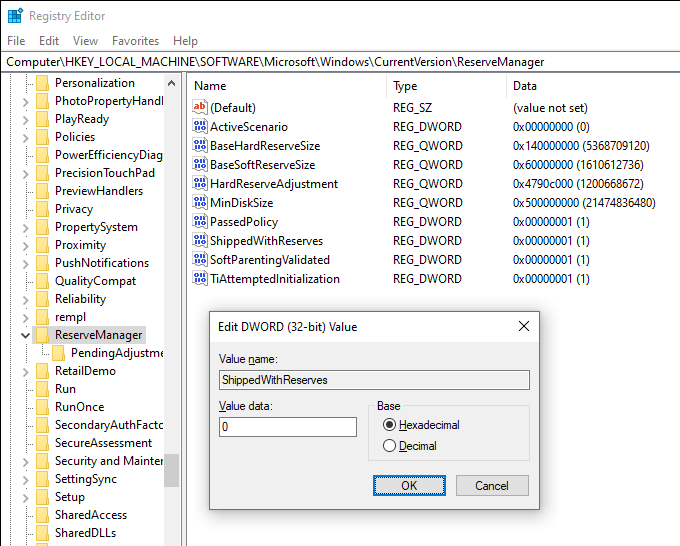Click the Data column header
Screen dimensions: 680x546
[593, 86]
